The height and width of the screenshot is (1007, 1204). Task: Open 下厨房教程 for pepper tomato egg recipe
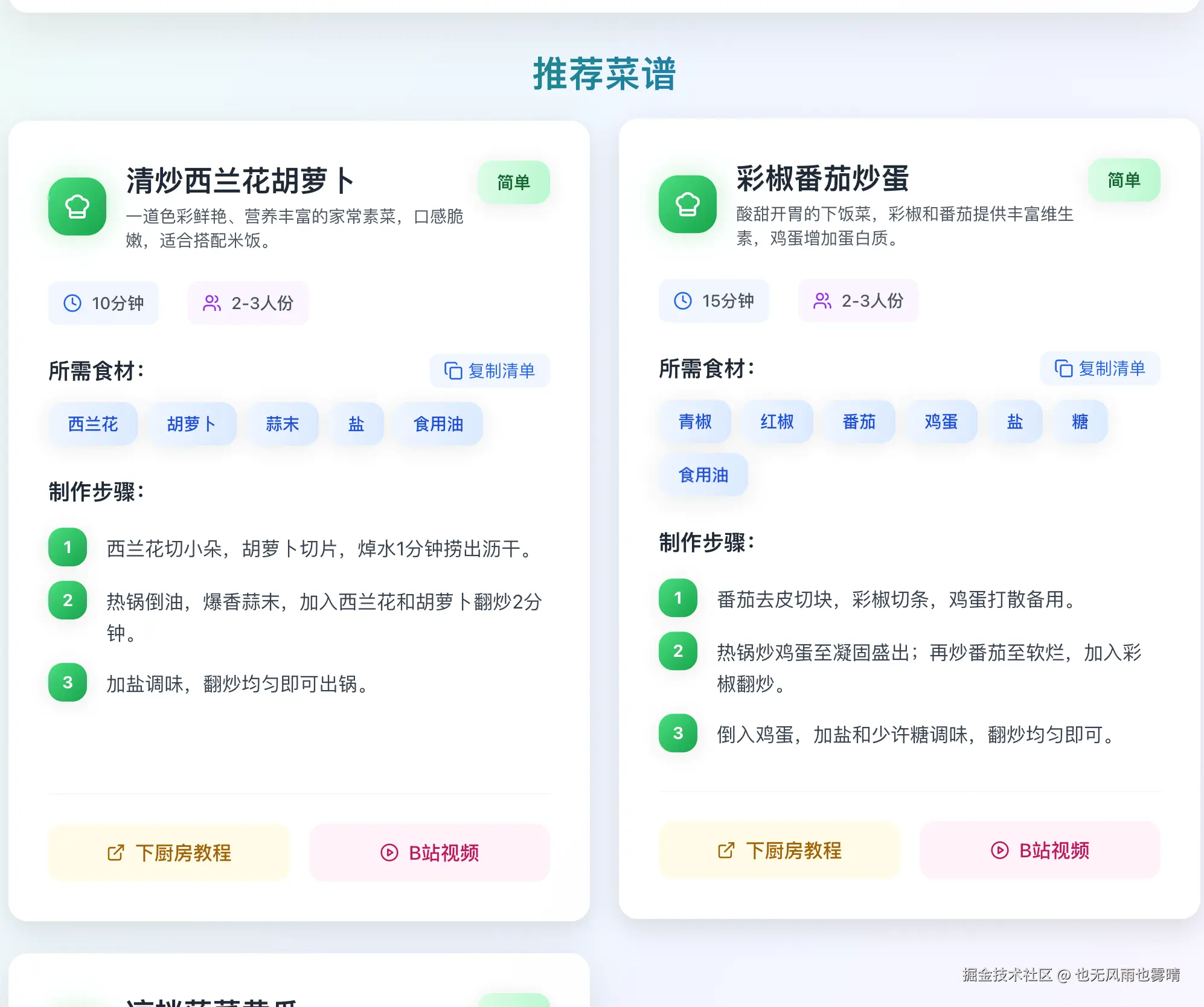[x=779, y=850]
